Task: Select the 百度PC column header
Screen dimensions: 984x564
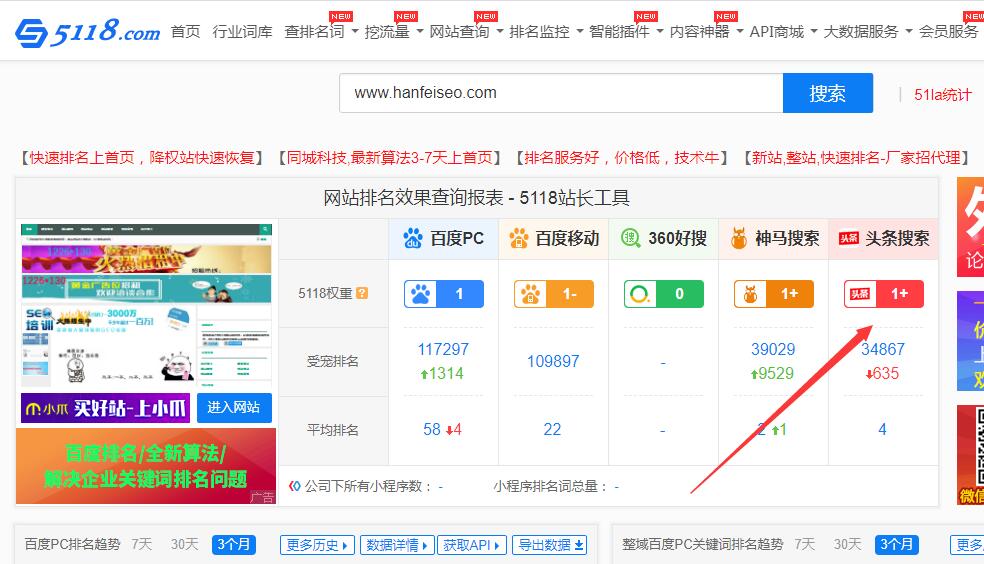Action: click(x=444, y=238)
